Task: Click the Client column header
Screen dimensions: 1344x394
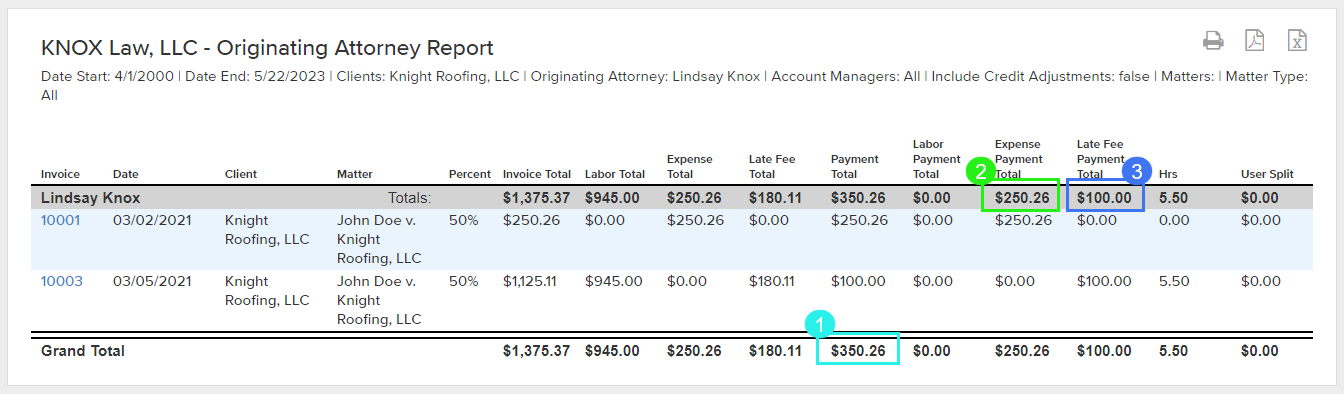Action: (x=241, y=174)
